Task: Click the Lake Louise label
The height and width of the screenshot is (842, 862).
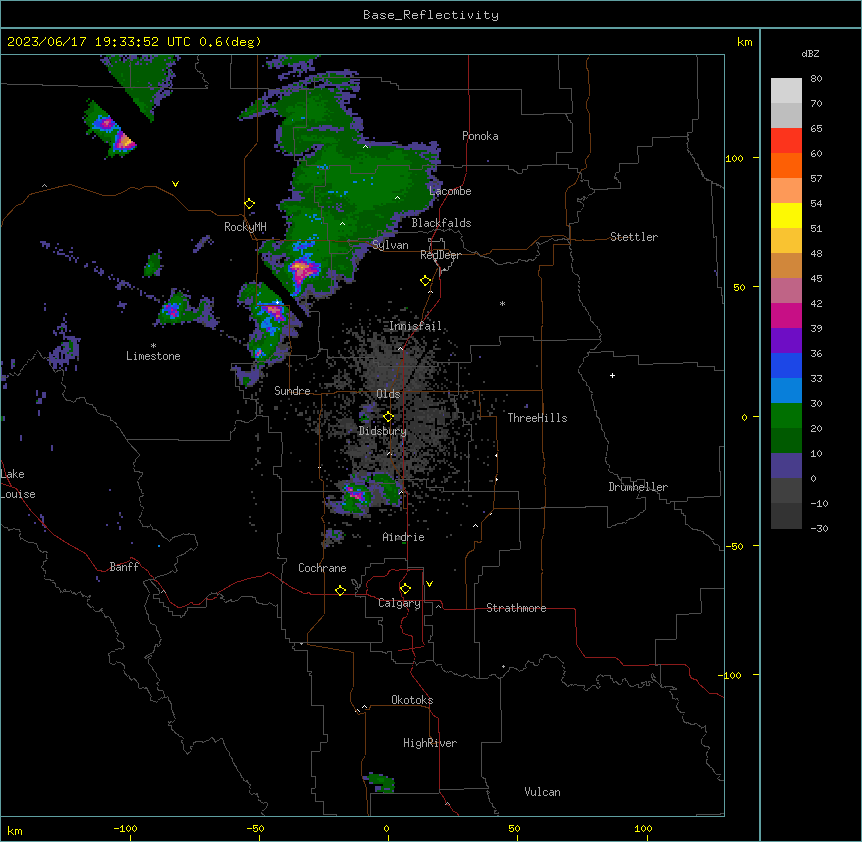Action: pos(17,484)
